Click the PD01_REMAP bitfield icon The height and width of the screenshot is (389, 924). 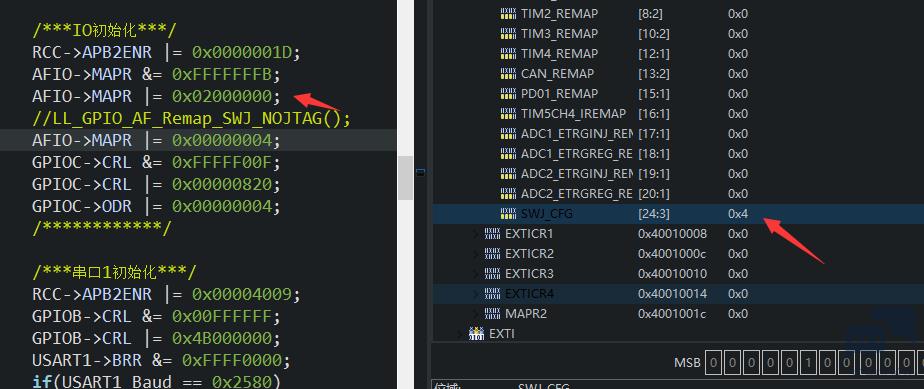click(508, 94)
